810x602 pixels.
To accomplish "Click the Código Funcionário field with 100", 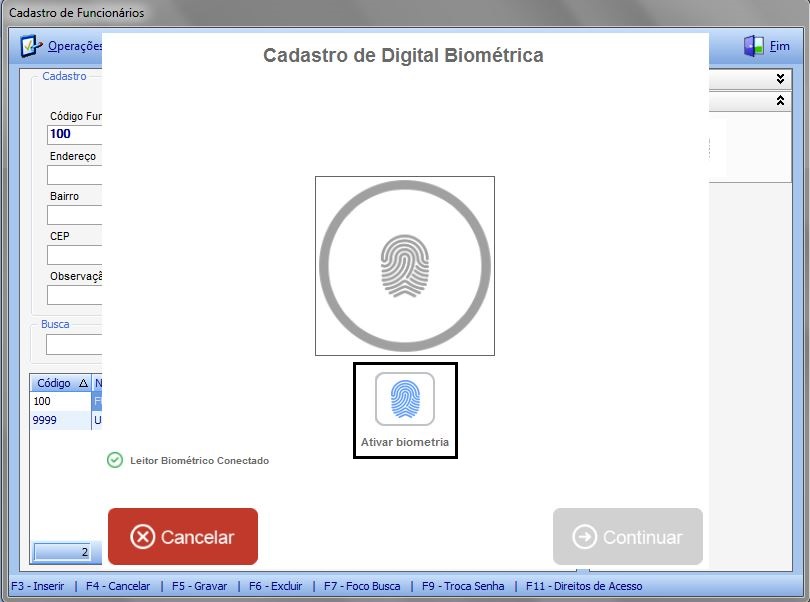I will click(x=75, y=134).
